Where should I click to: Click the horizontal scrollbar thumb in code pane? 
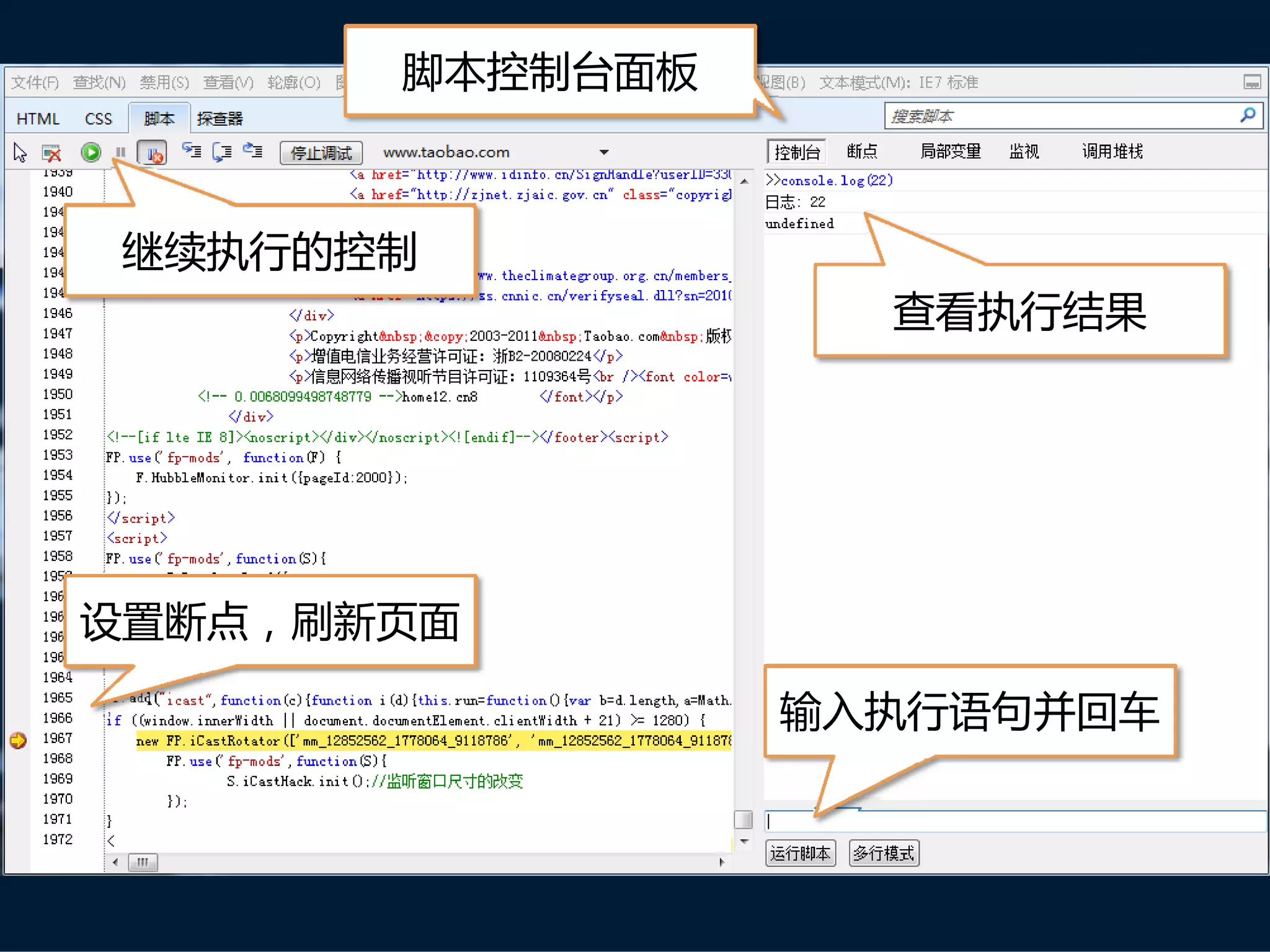point(143,862)
